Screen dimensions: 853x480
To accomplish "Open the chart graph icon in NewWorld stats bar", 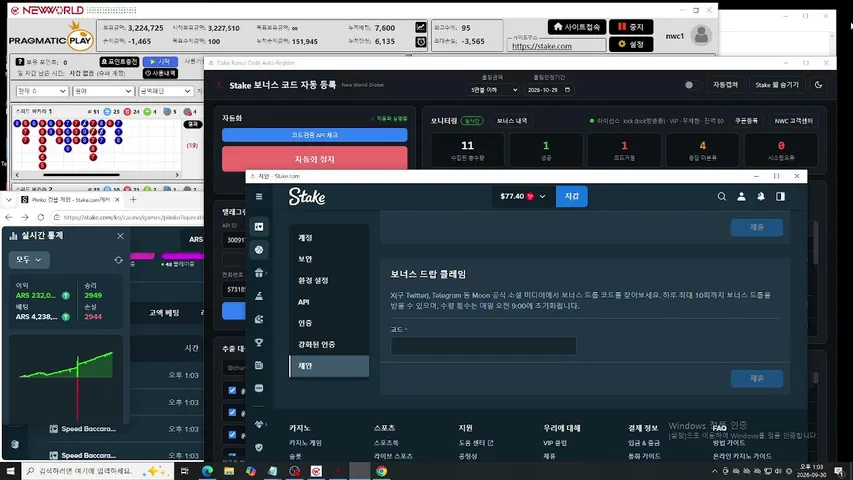I will tap(421, 27).
